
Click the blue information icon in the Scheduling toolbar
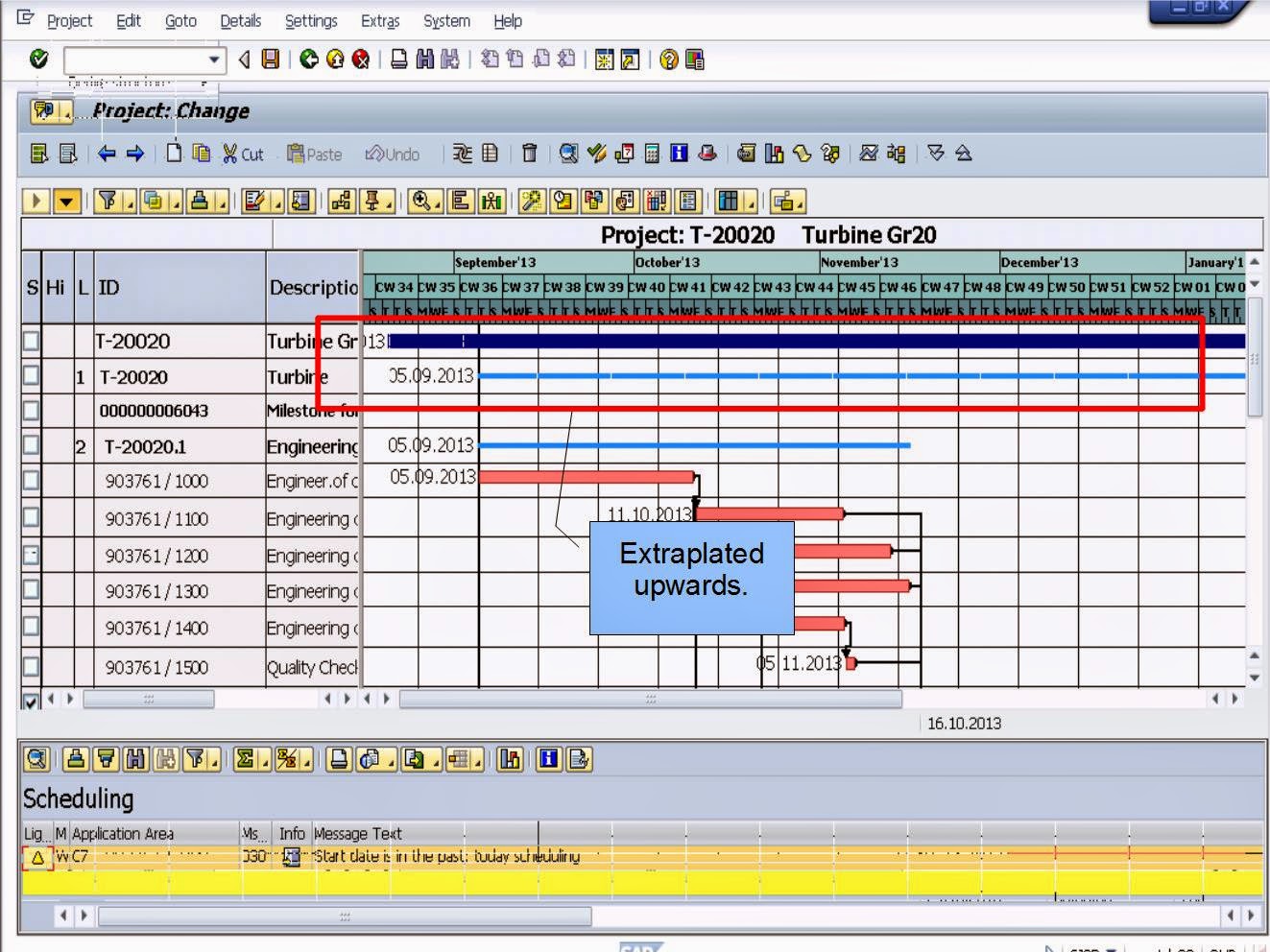click(x=548, y=760)
